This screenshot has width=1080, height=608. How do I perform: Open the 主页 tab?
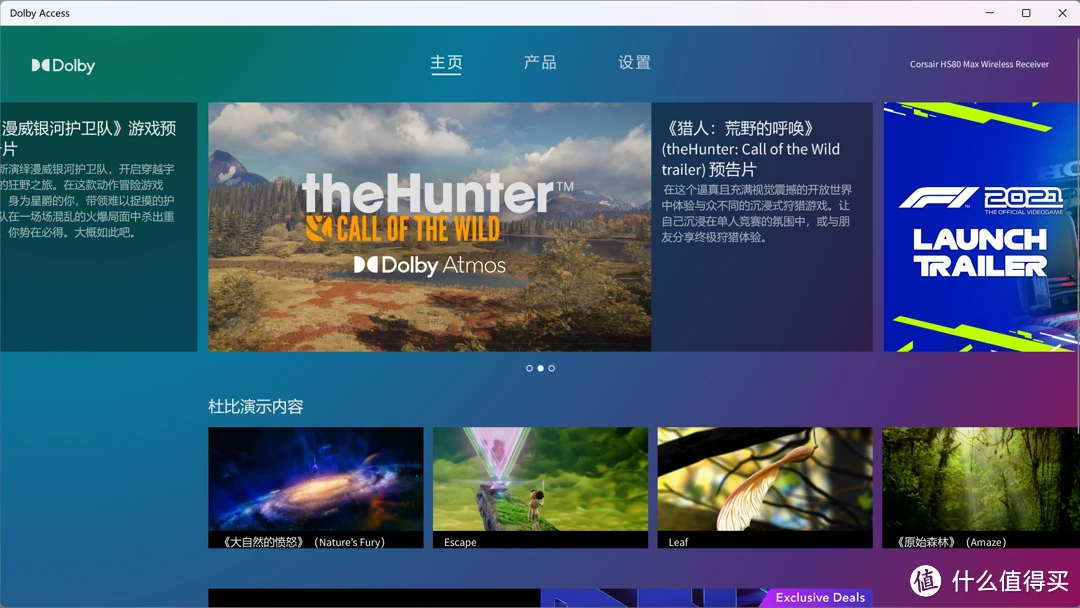(x=446, y=63)
